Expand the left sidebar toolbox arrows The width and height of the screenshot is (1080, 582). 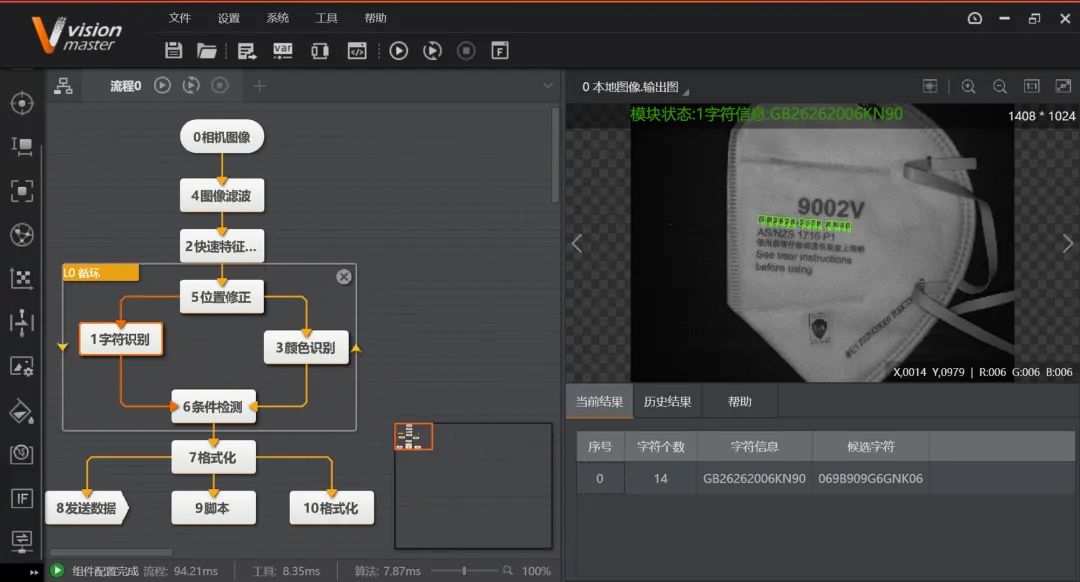coord(35,573)
